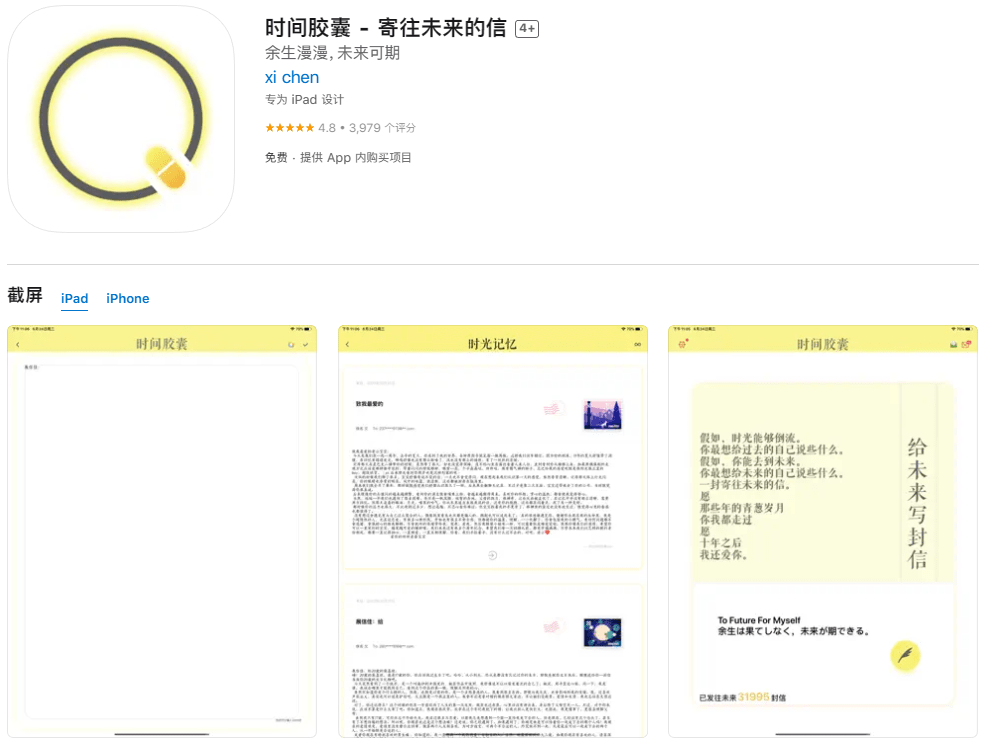The width and height of the screenshot is (986, 745).
Task: Click the 提供 App 内购买项目 text
Action: [x=355, y=157]
